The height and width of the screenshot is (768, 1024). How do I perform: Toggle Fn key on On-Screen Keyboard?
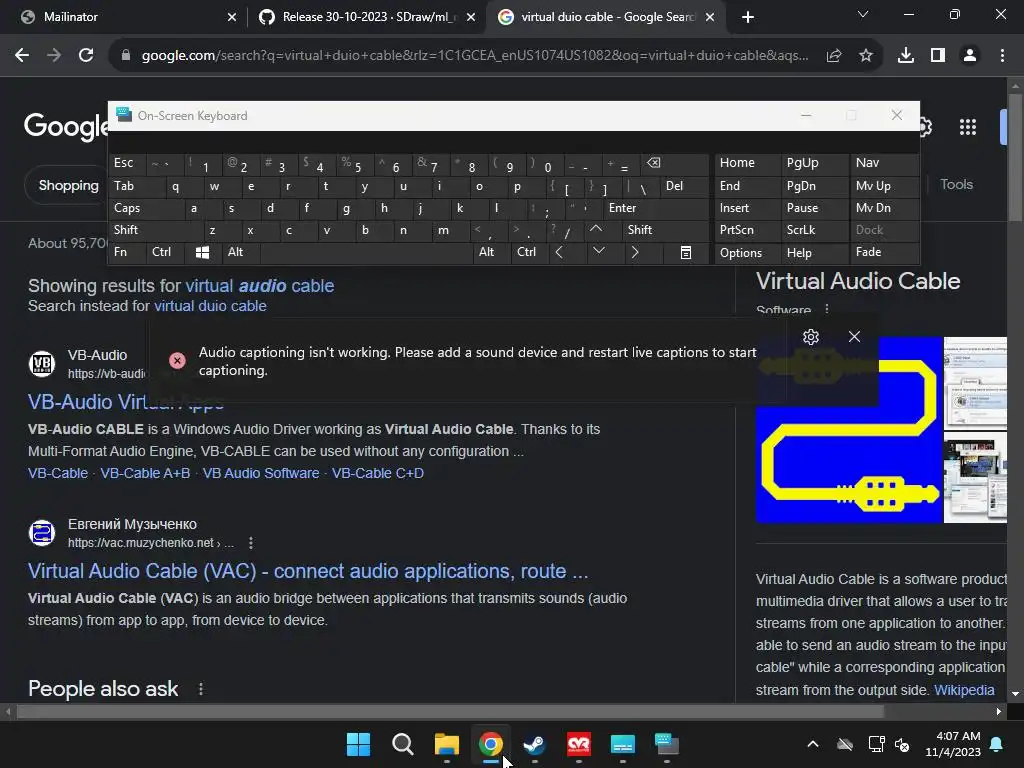pos(127,253)
